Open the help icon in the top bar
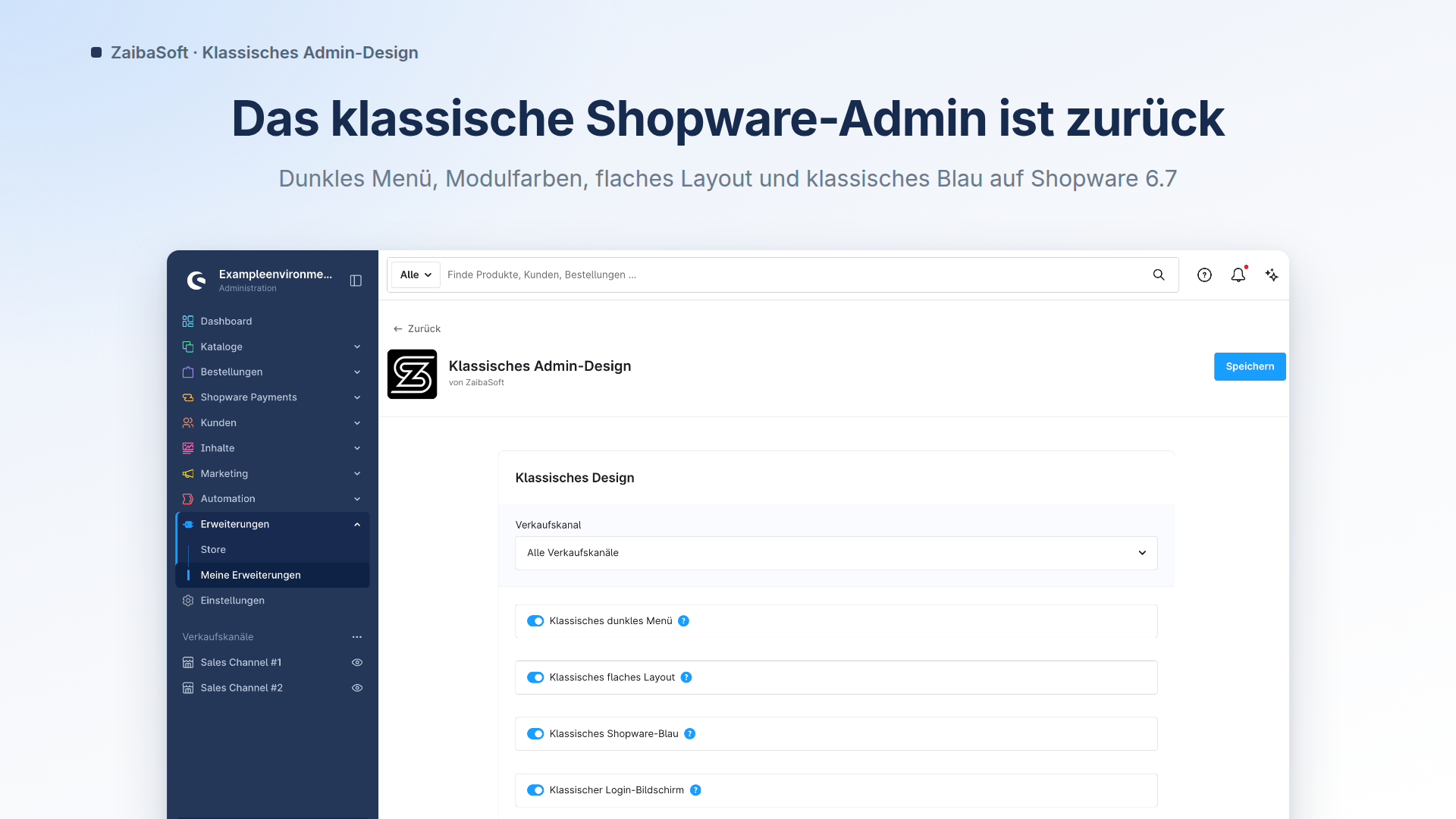 click(1204, 275)
